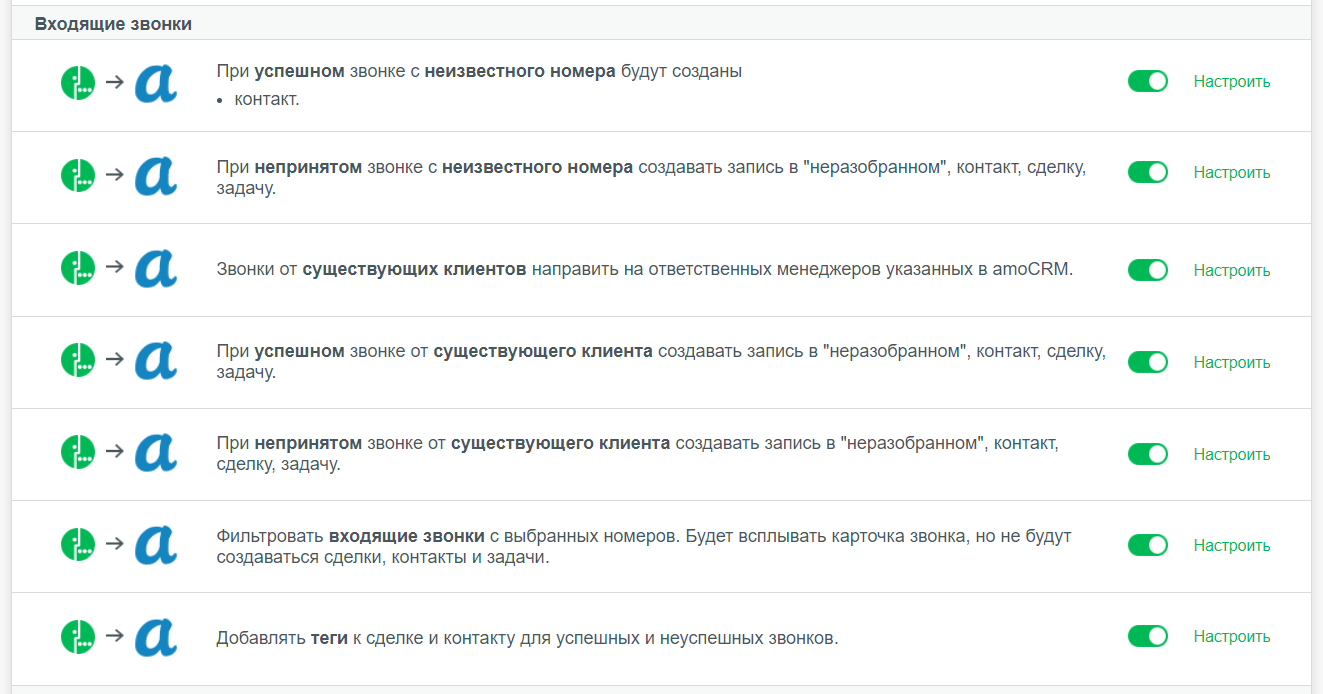This screenshot has width=1323, height=694.
Task: Click the amoCRM logo for successful existing client call
Action: 155,361
